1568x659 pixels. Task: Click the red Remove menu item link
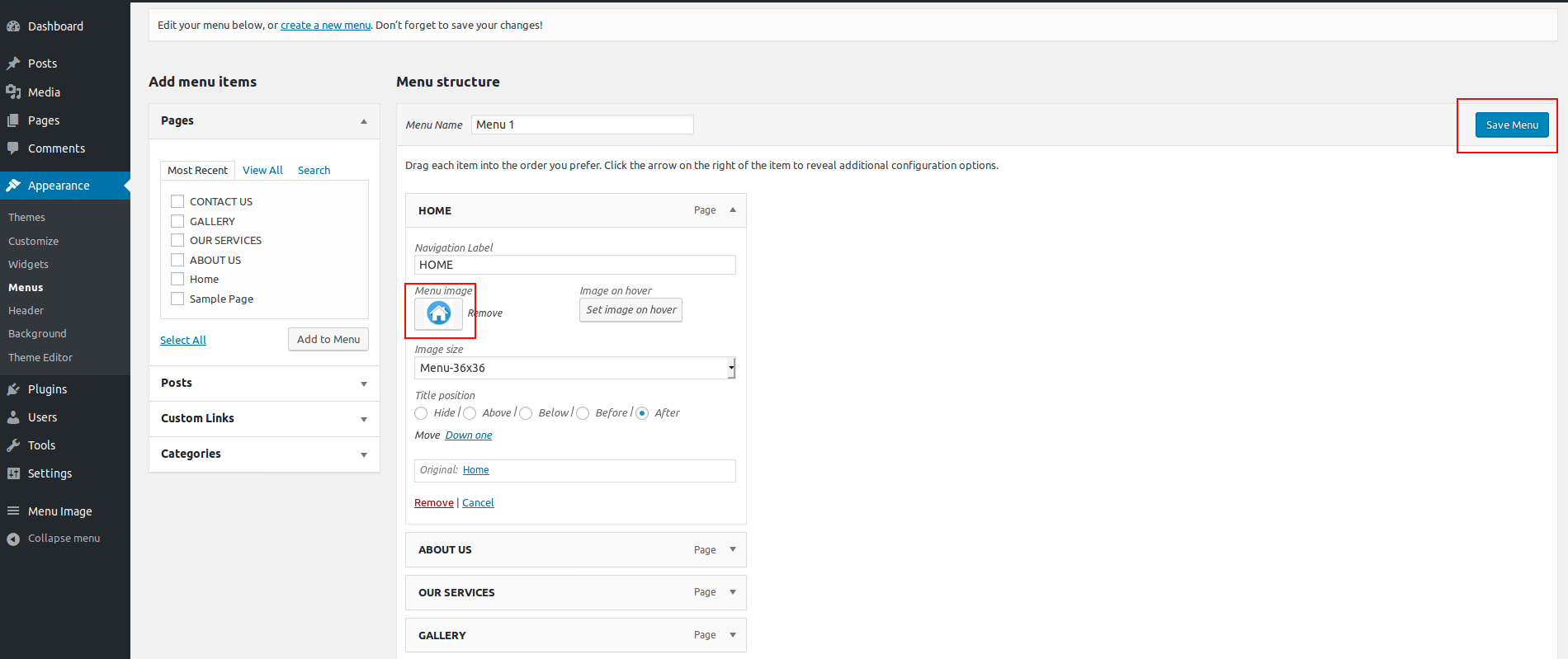point(434,503)
